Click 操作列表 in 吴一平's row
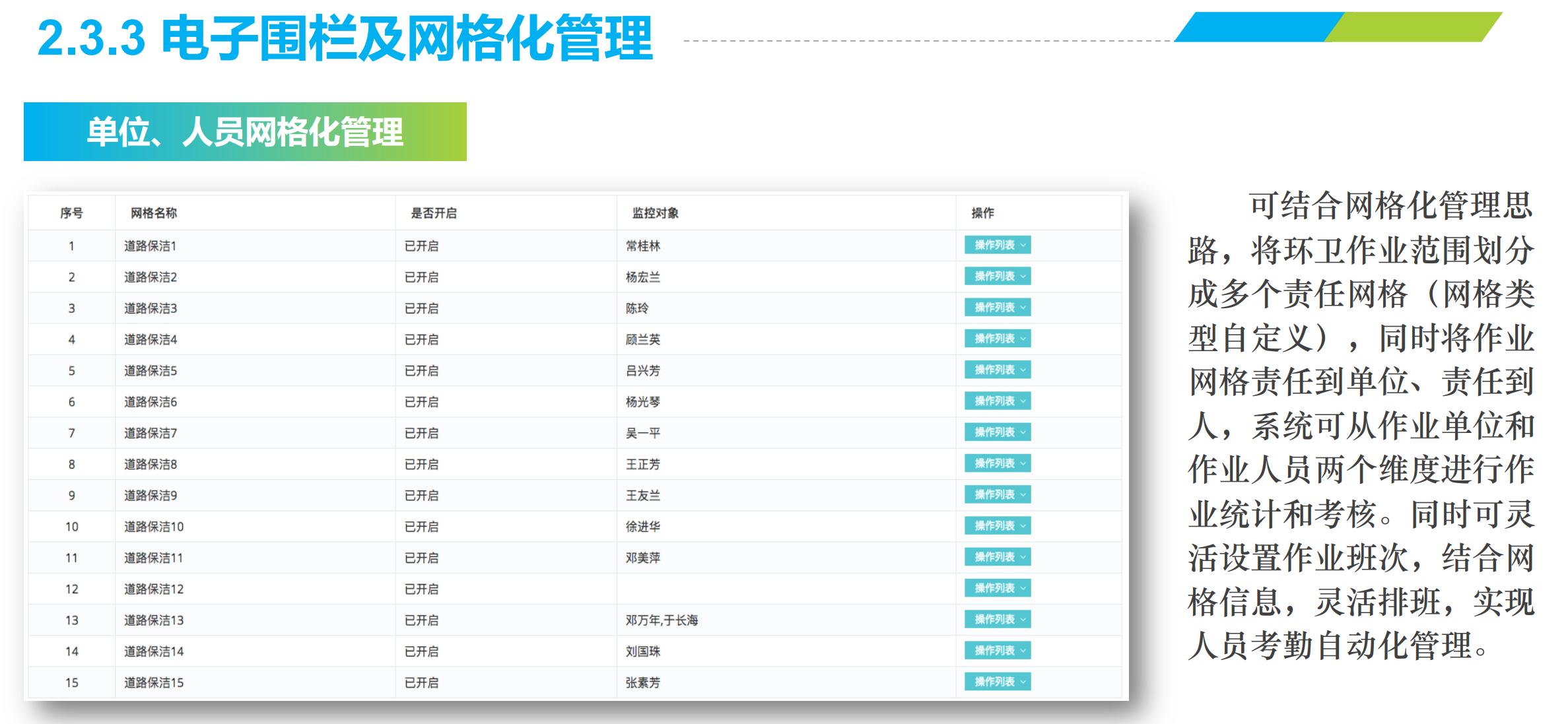The height and width of the screenshot is (724, 1568). tap(997, 432)
